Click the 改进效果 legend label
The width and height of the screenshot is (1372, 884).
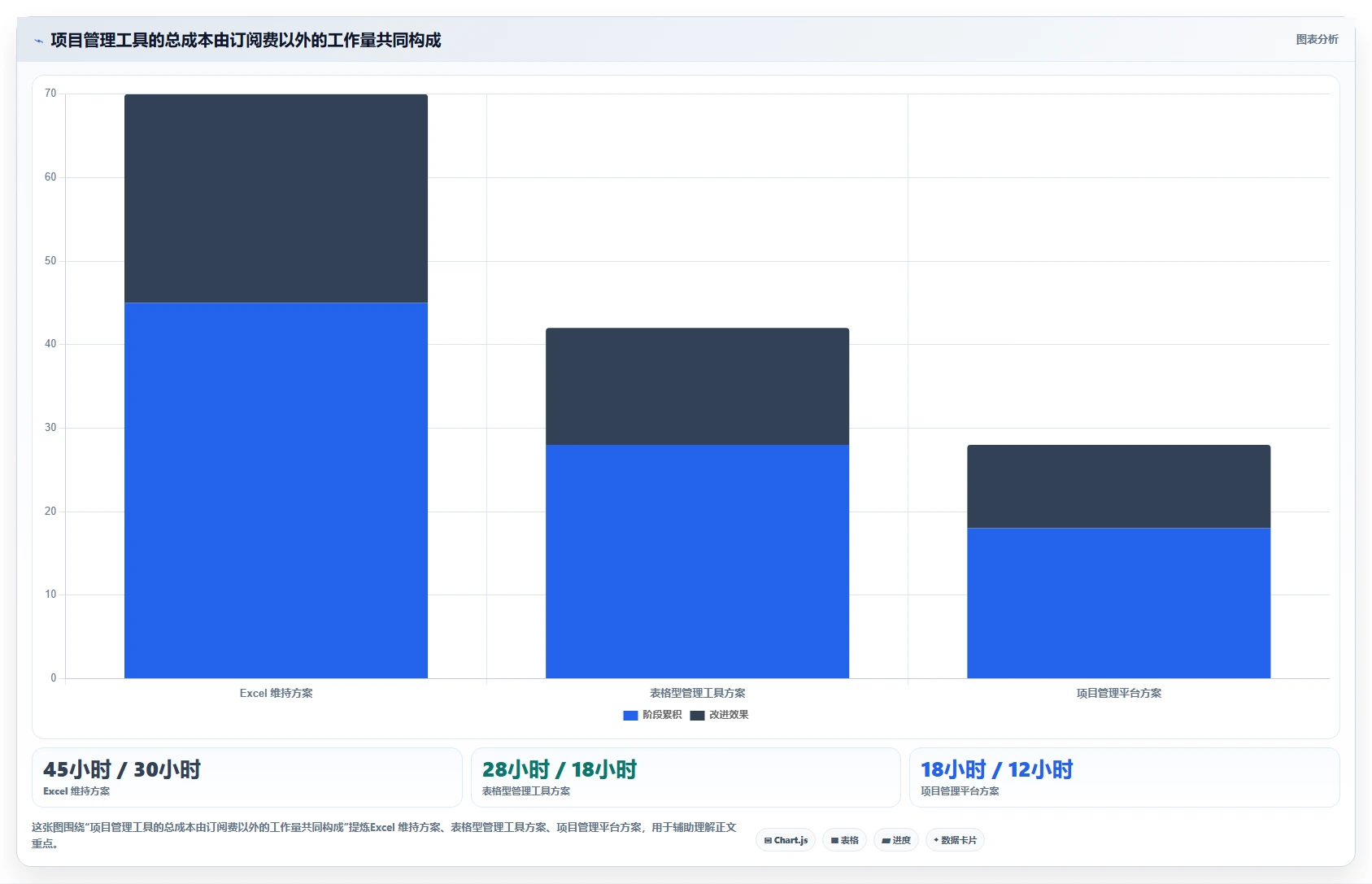tap(729, 715)
